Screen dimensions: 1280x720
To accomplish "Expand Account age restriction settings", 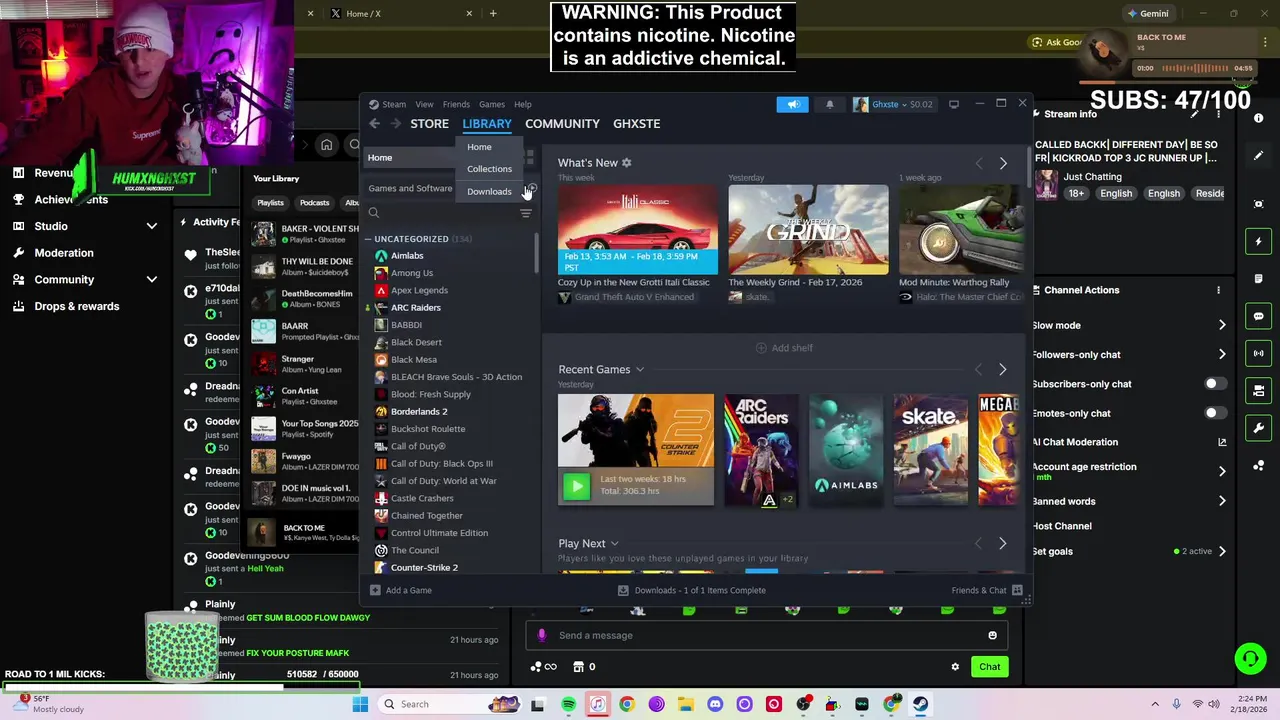I will click(1222, 471).
